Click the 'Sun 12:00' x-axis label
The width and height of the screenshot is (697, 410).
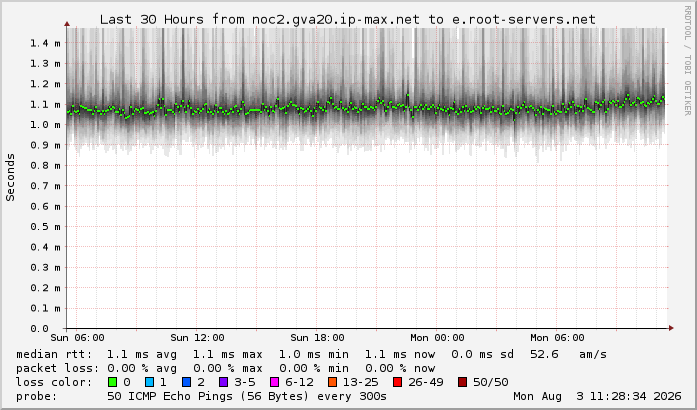[x=197, y=338]
